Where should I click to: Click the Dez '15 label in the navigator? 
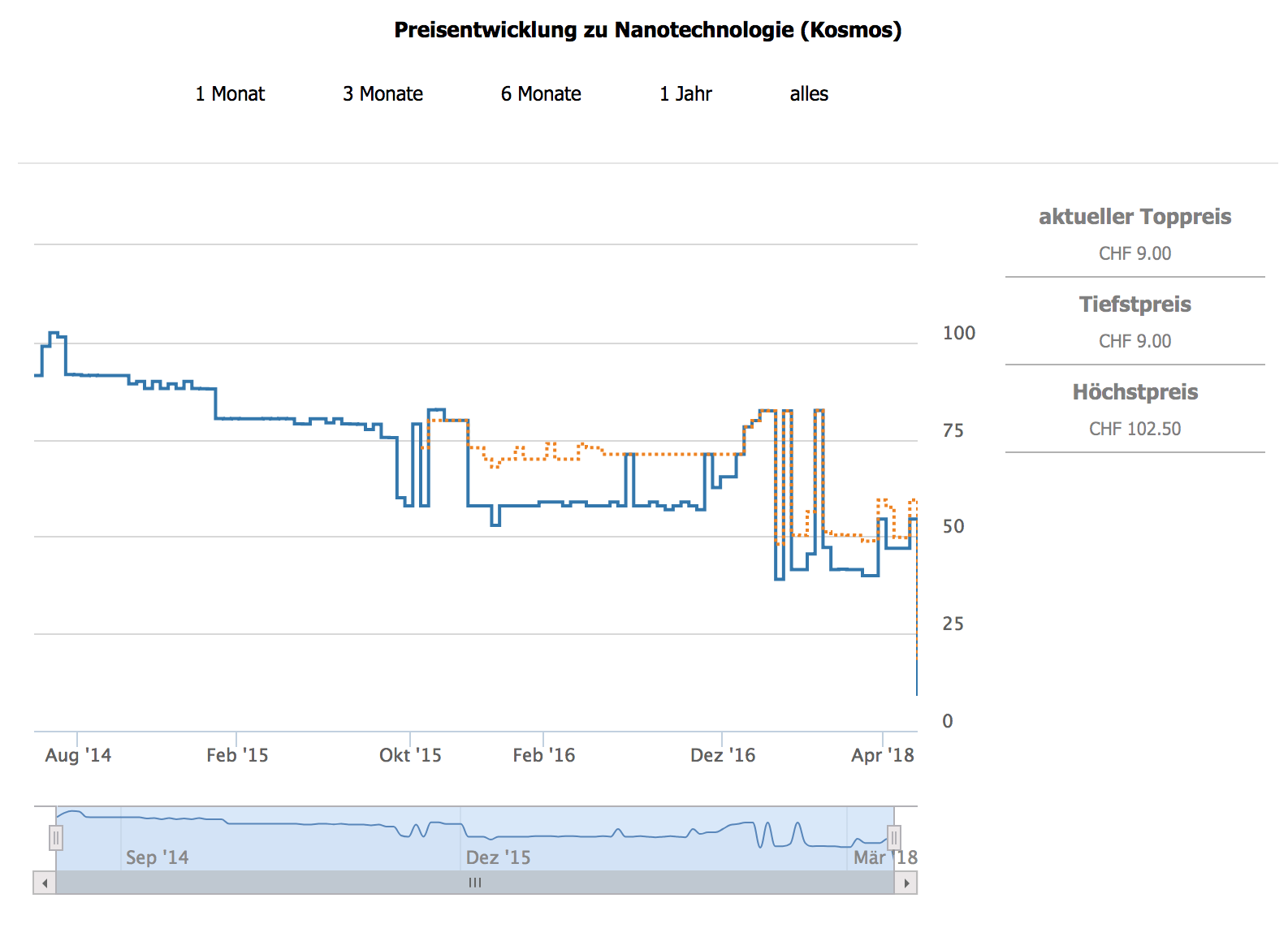point(498,857)
